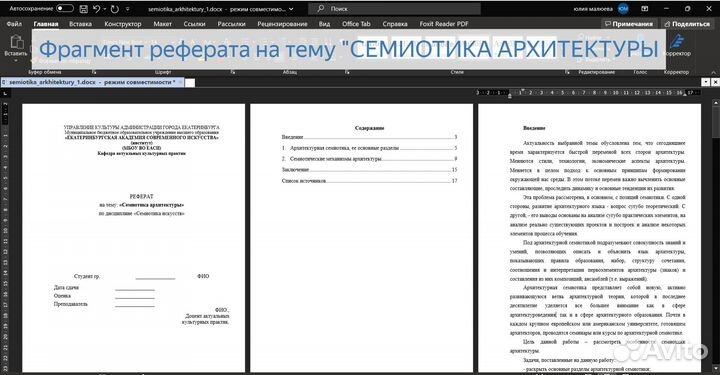Screen dimensions: 720x375
Task: Click the 'Преподаватель' label
Action: (71, 304)
